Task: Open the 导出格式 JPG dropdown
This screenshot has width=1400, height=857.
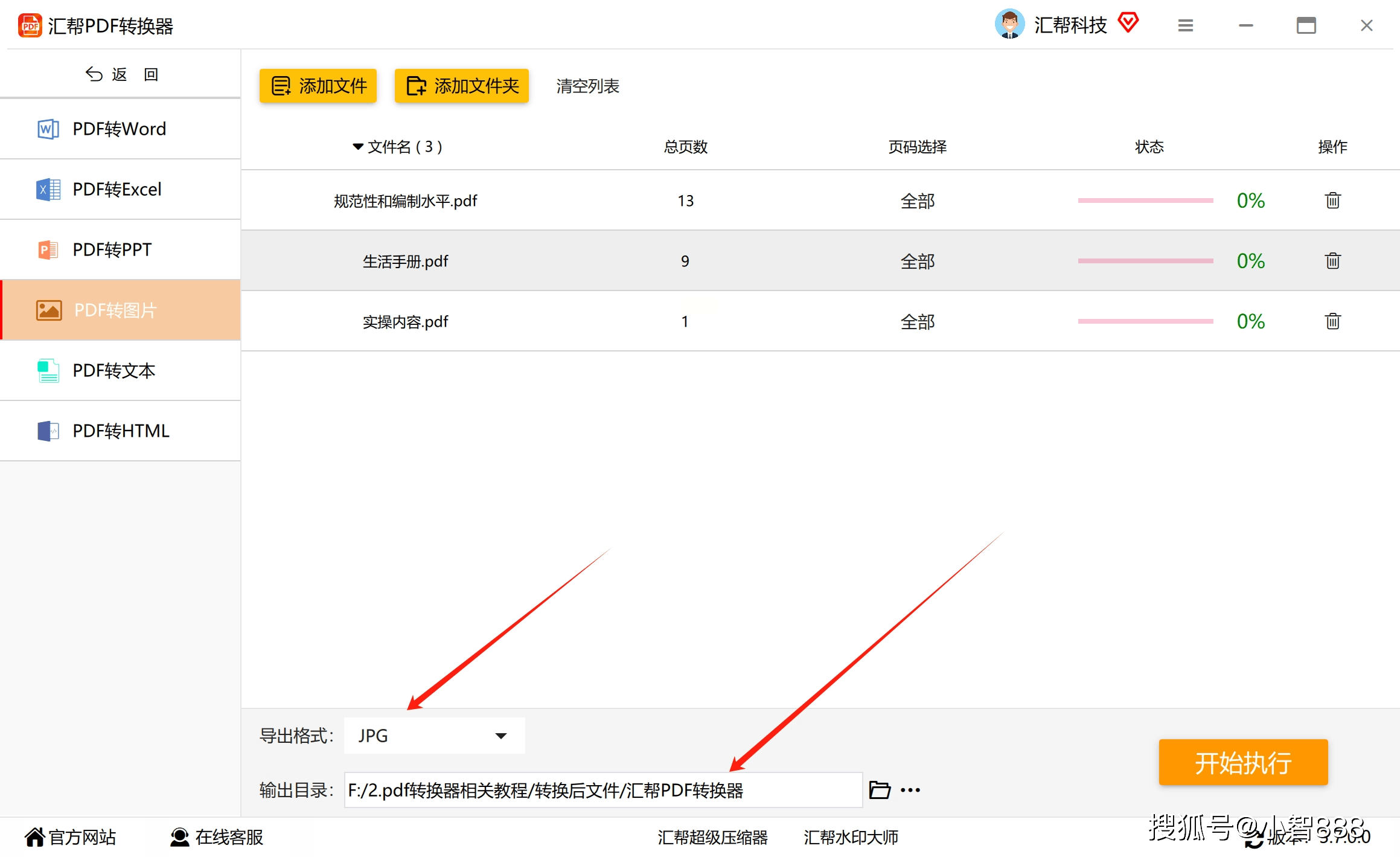Action: tap(434, 736)
